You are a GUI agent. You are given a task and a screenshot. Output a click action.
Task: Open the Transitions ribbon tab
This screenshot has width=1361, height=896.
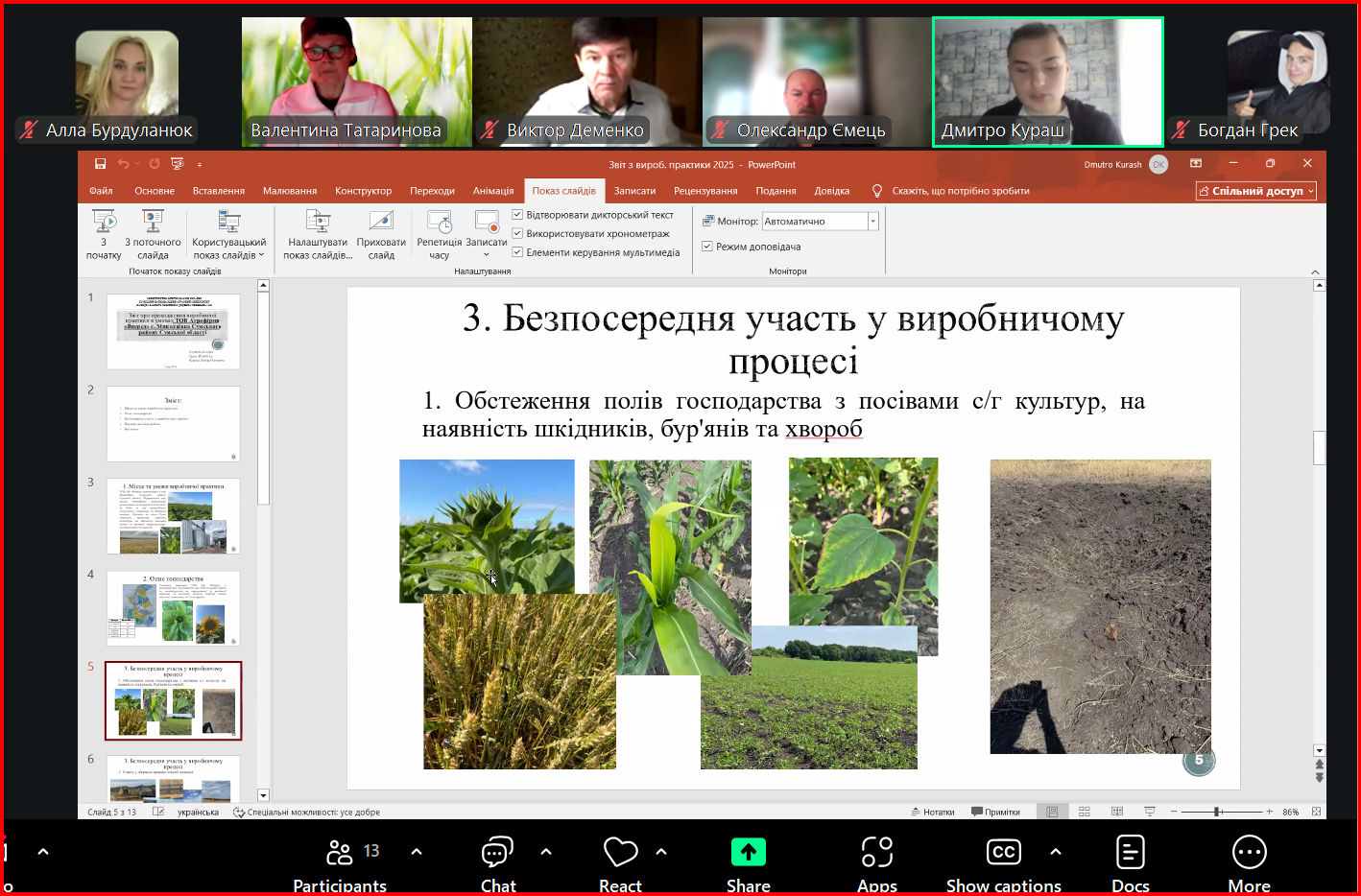(432, 191)
